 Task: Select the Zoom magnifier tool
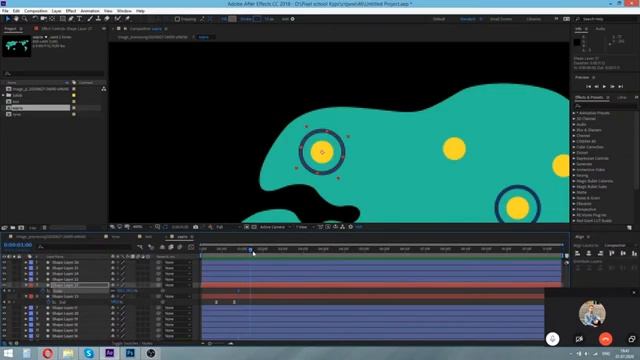24,19
